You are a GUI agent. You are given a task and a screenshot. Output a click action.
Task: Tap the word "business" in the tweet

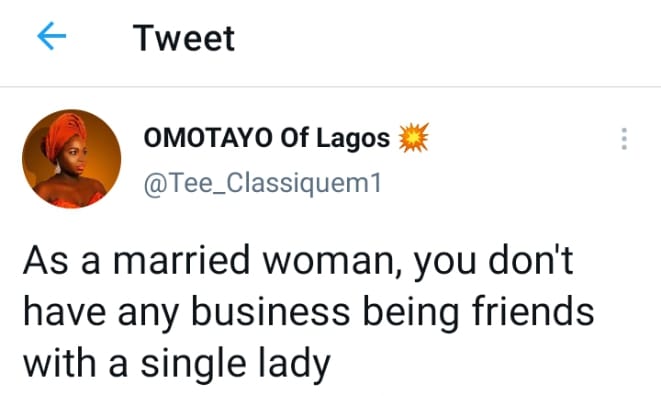click(270, 311)
